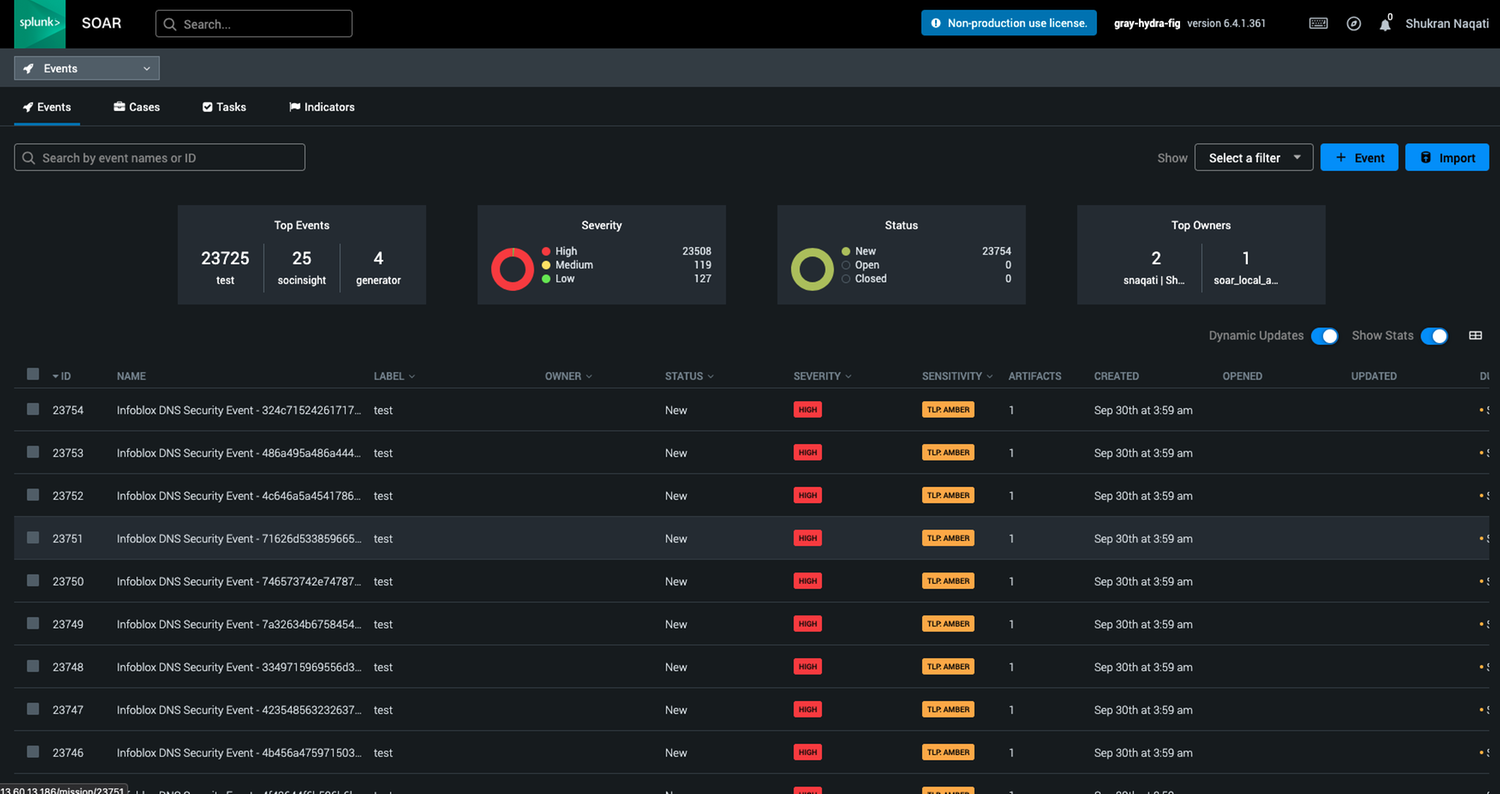
Task: Expand the LABEL column filter
Action: [394, 376]
